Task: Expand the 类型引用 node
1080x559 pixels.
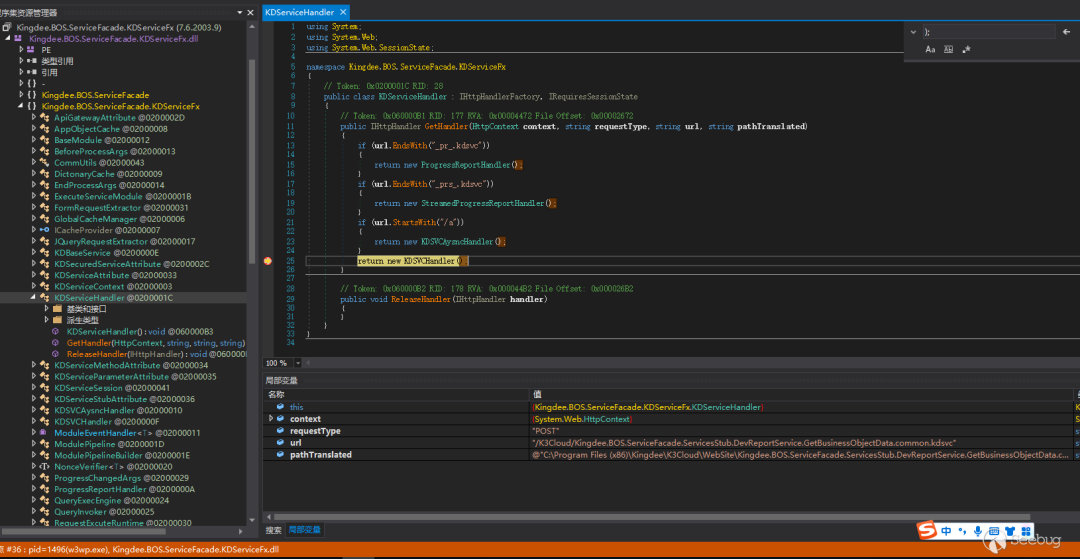Action: (x=21, y=61)
